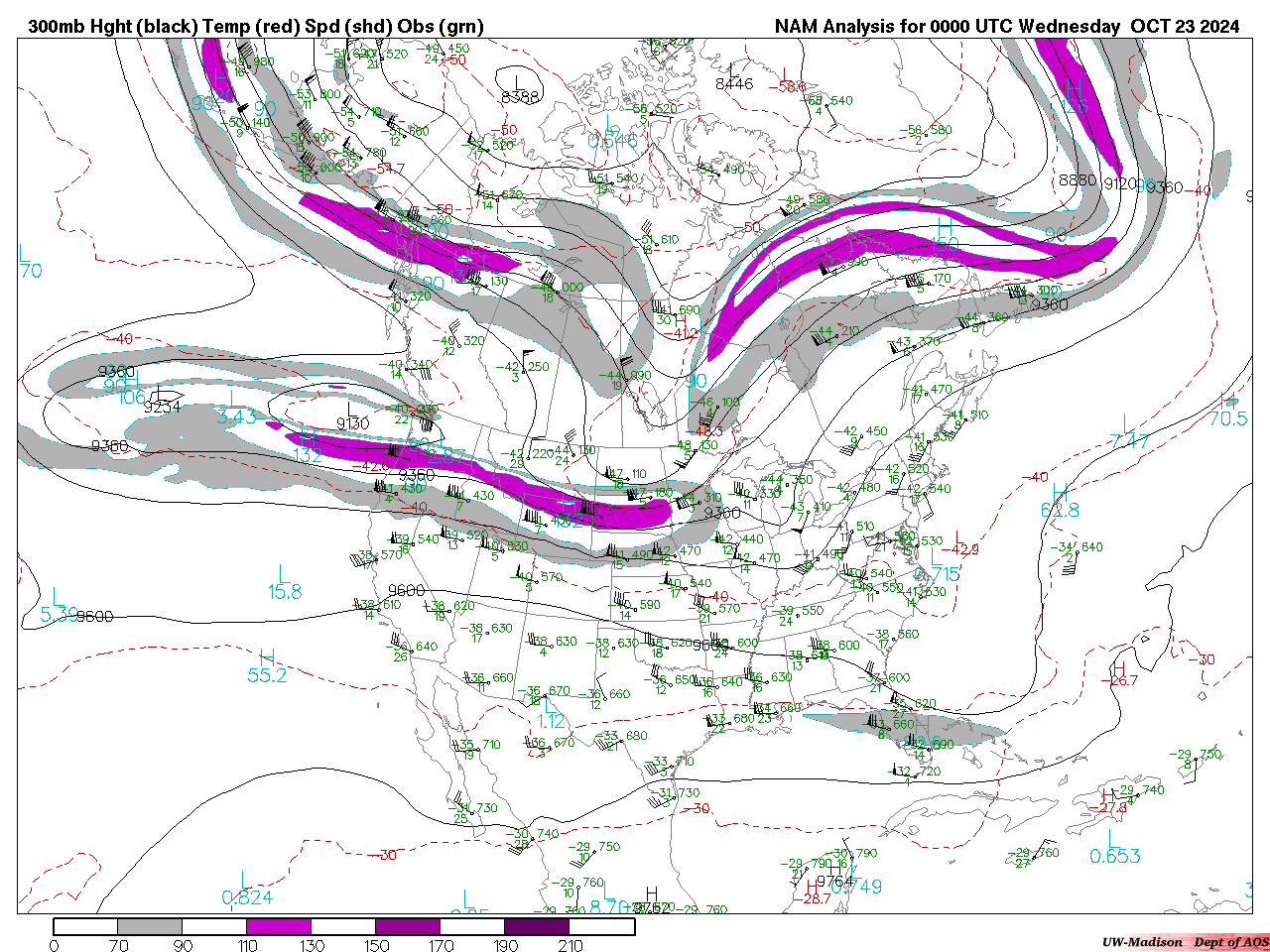Click the cyan L marker labeled 15.8
1270x952 pixels.
click(283, 573)
